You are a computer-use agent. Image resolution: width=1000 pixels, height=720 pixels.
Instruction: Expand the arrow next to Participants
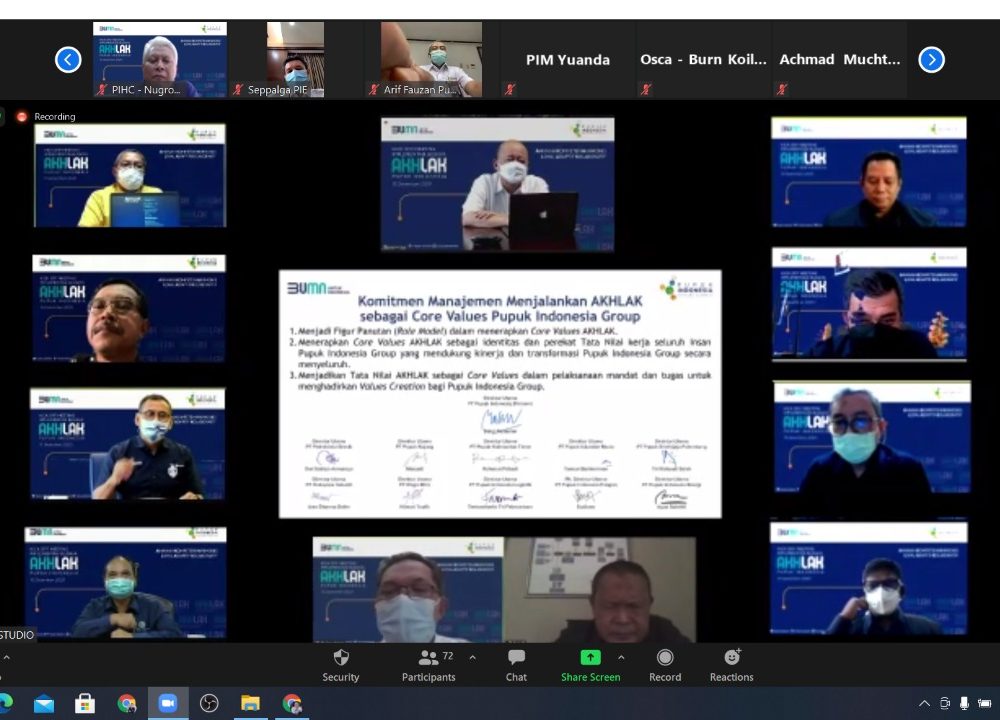click(472, 657)
